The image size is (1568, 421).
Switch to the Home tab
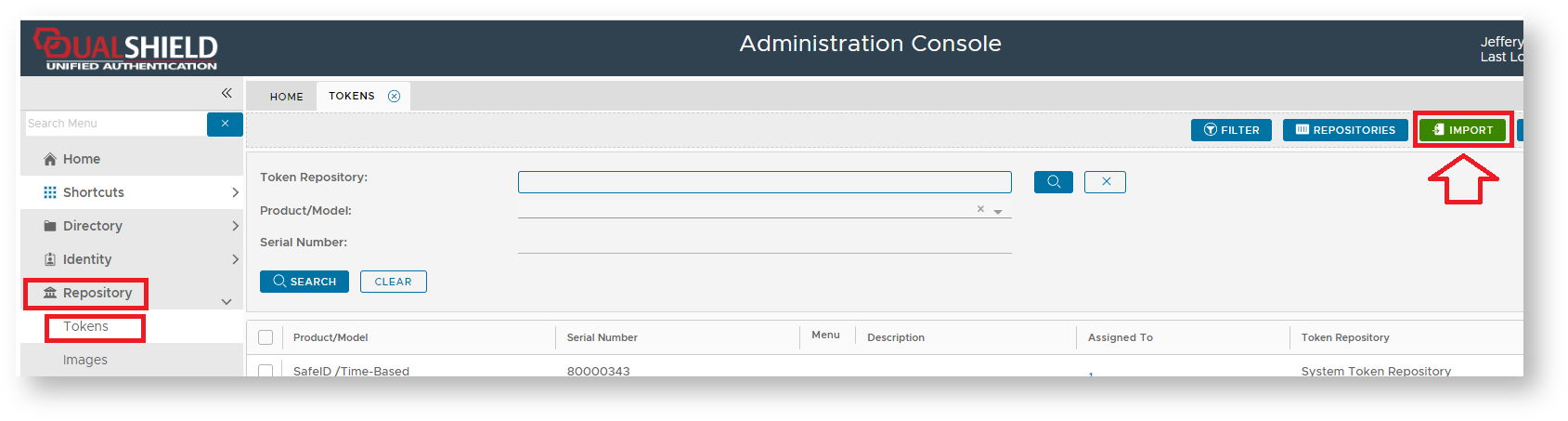tap(286, 97)
